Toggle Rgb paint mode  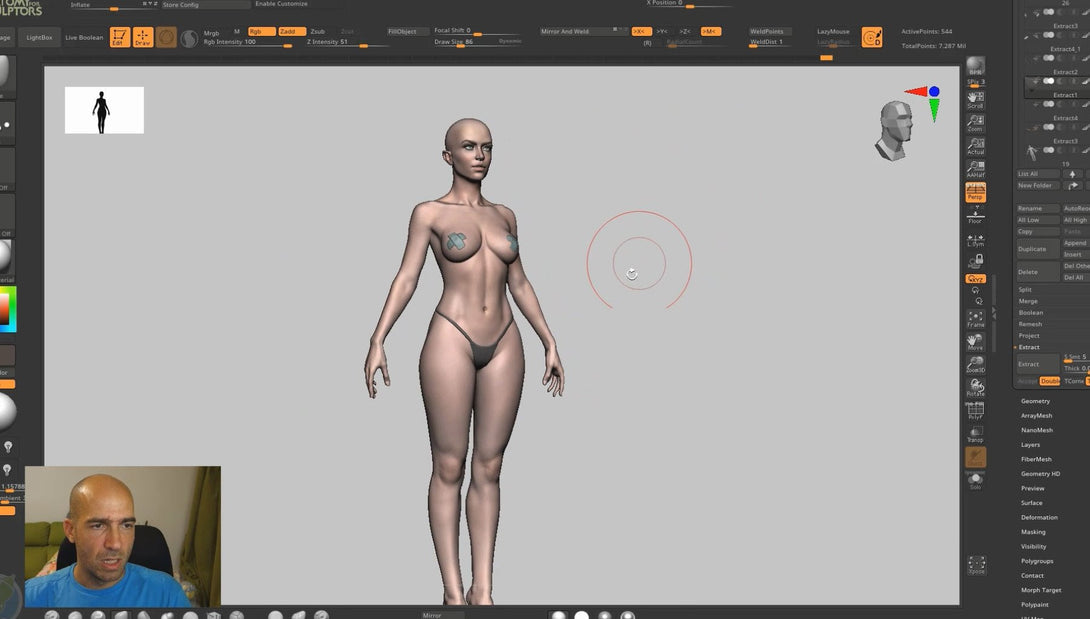261,32
